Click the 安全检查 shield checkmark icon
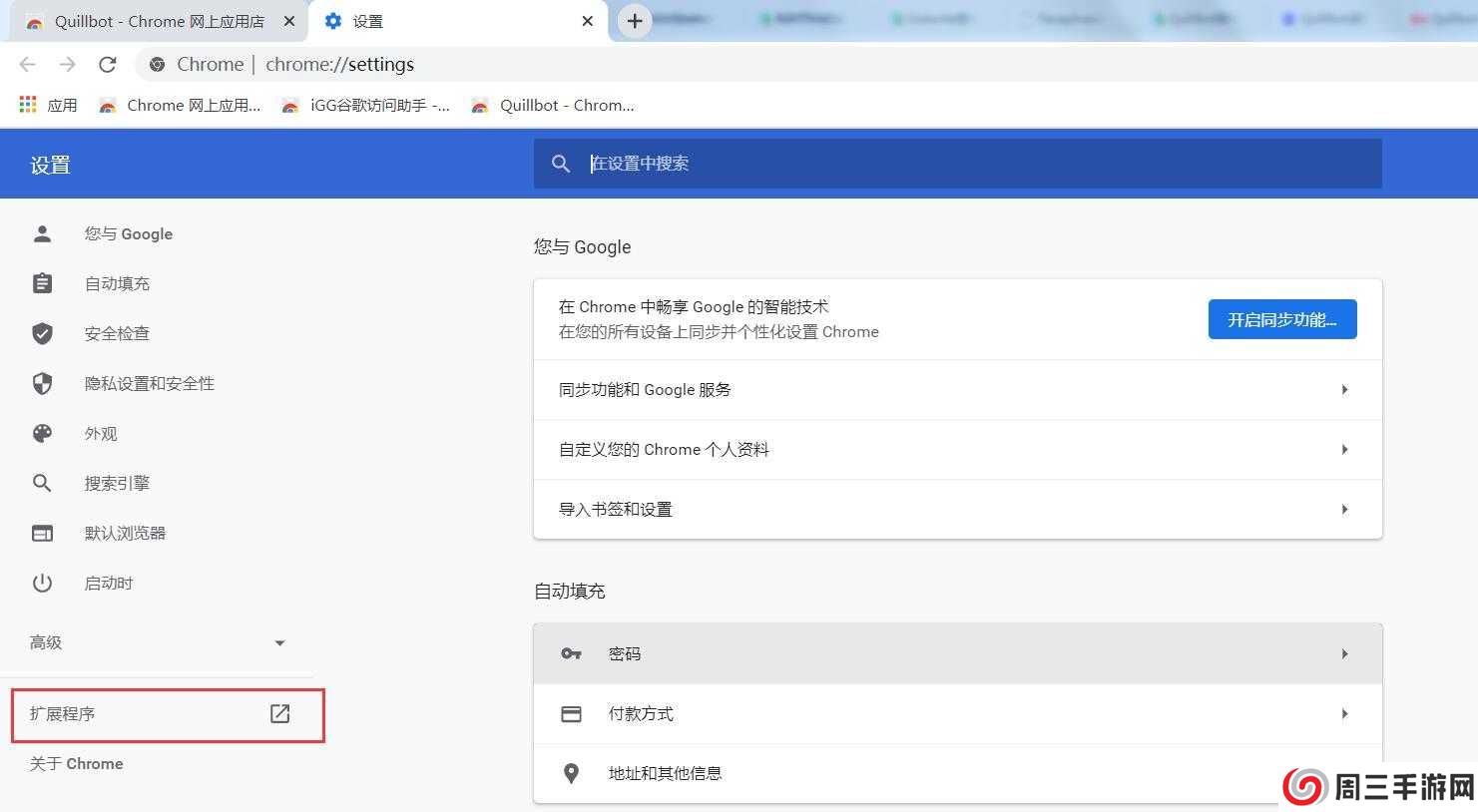The height and width of the screenshot is (812, 1478). click(42, 333)
